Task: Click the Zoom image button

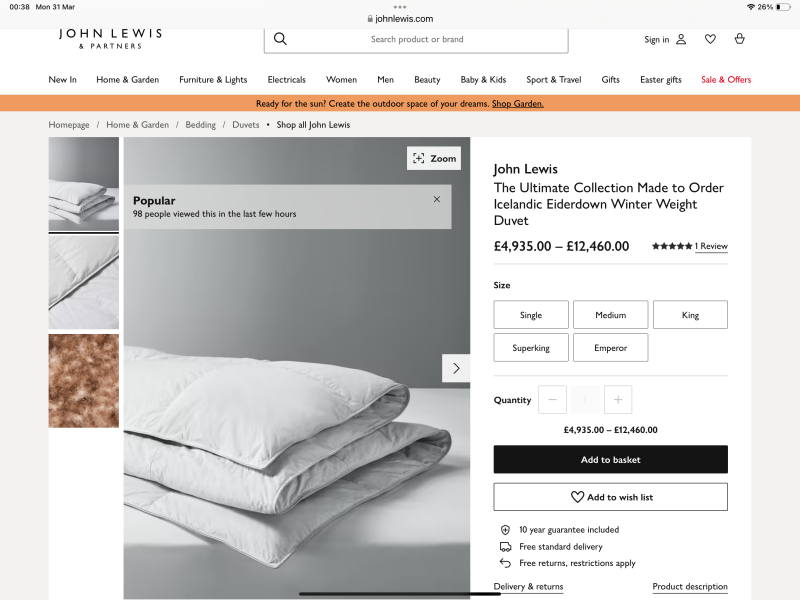Action: point(434,158)
